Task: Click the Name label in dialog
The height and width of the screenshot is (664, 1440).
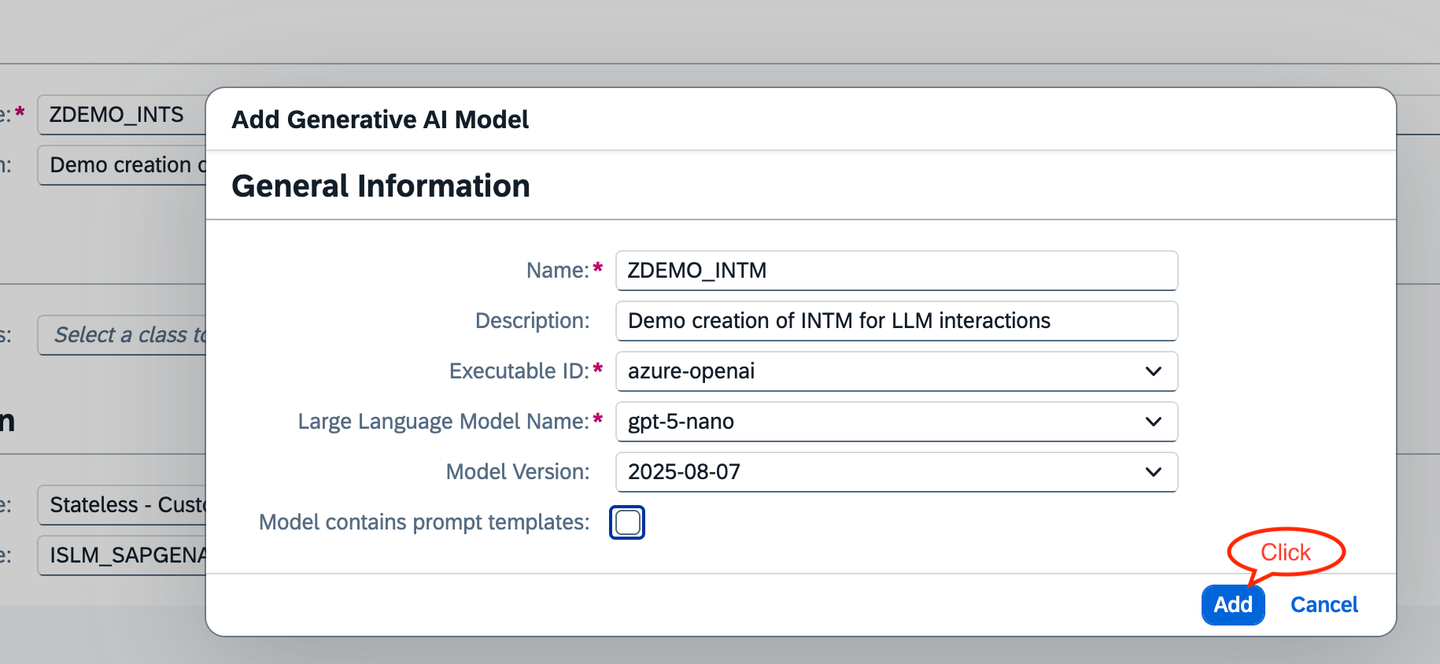Action: coord(557,270)
